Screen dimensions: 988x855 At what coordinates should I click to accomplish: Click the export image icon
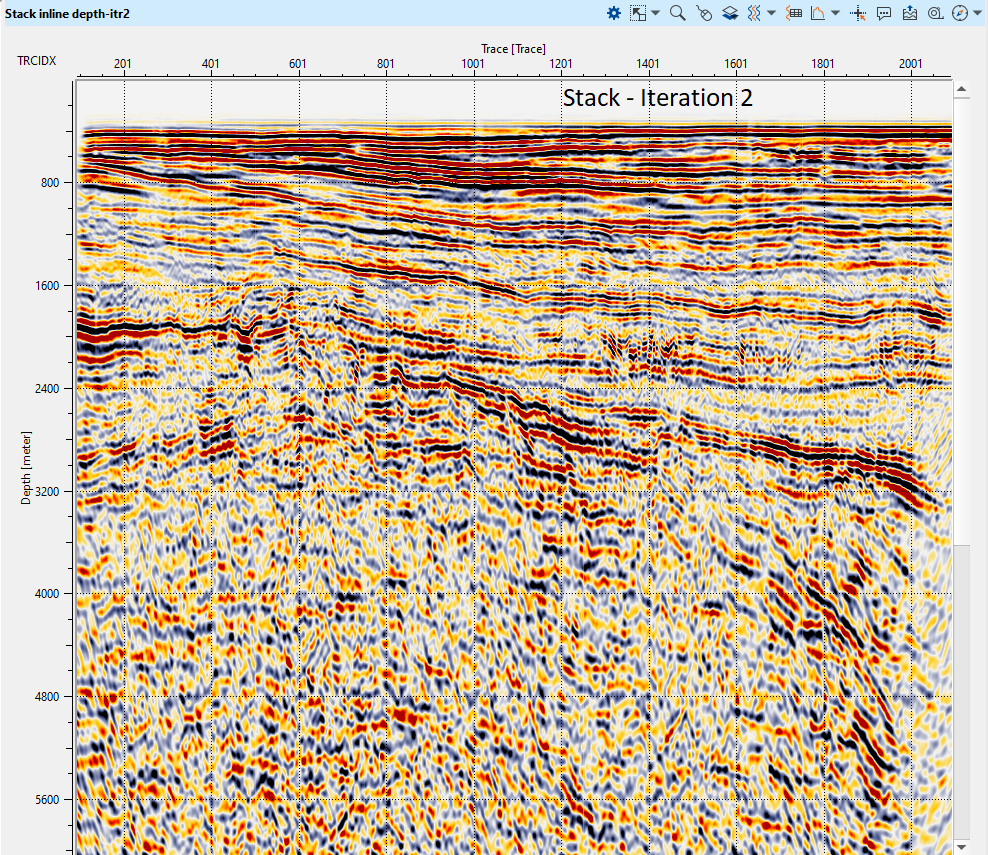tap(910, 13)
